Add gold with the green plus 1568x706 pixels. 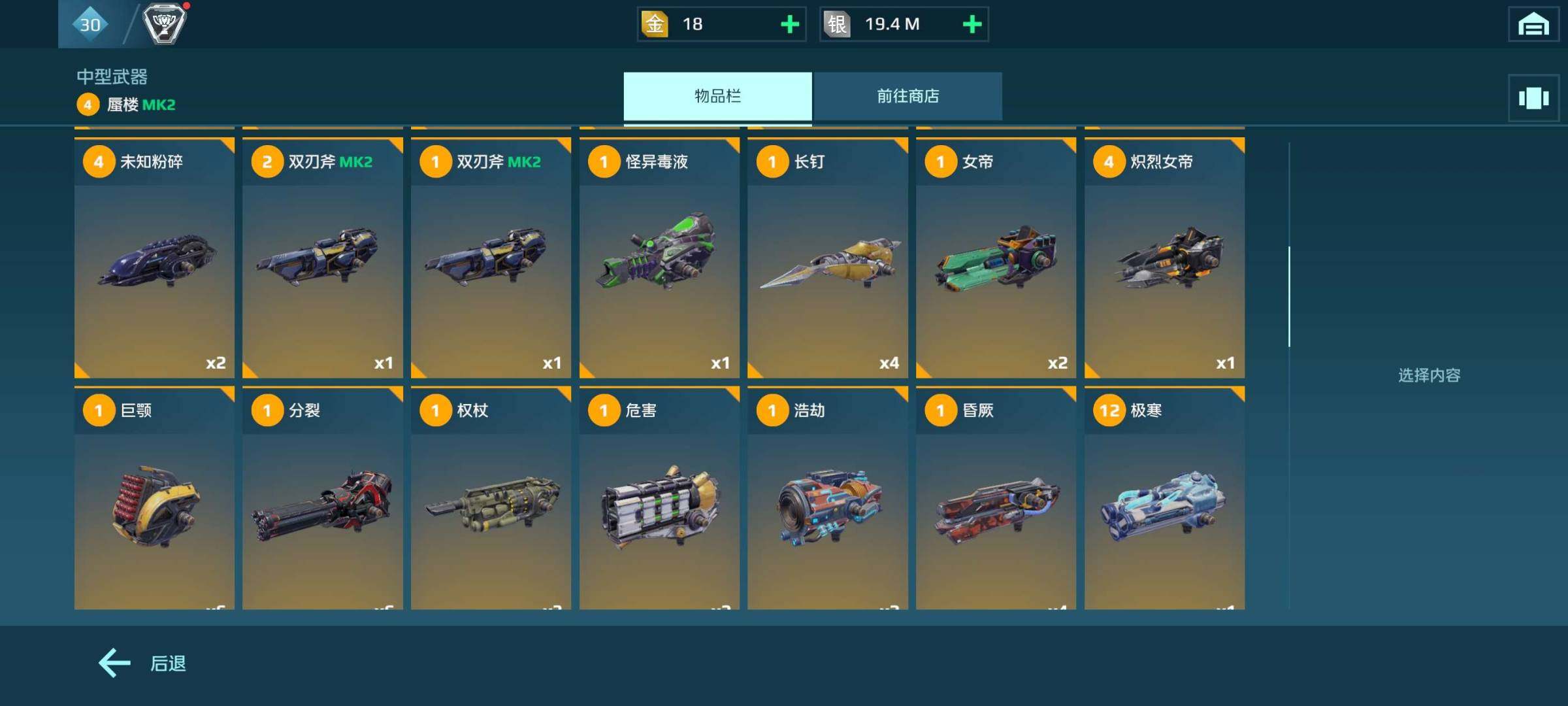[x=790, y=24]
